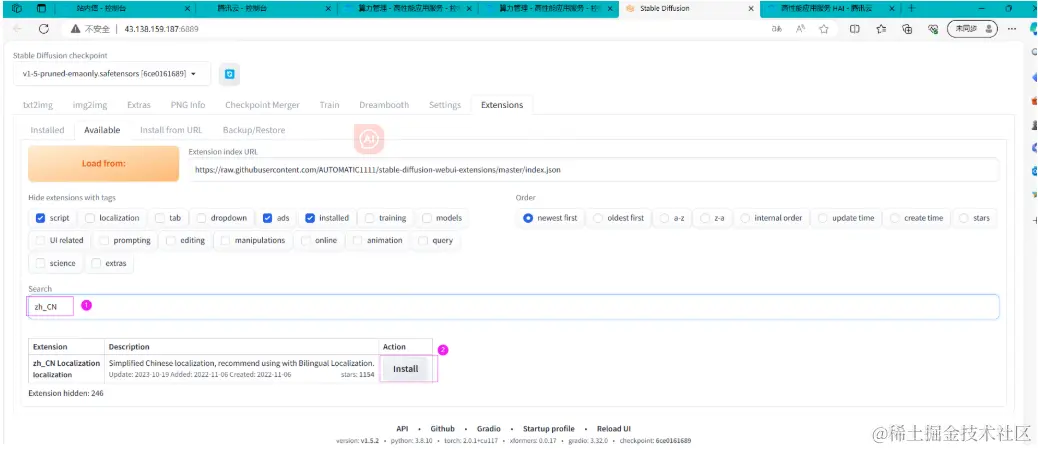Close the 站内信 - 控制台 tab
The height and width of the screenshot is (450, 1038).
pos(187,9)
